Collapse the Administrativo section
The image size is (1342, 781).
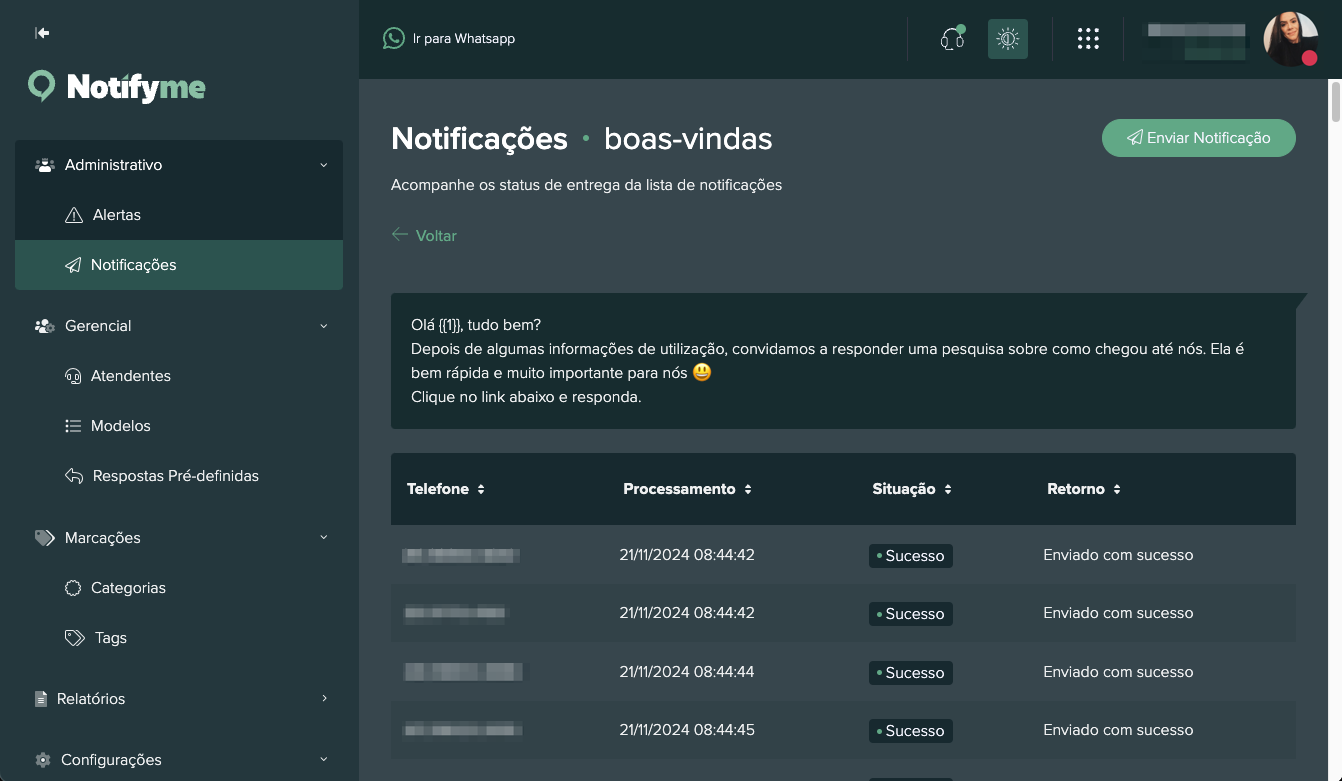[x=323, y=165]
